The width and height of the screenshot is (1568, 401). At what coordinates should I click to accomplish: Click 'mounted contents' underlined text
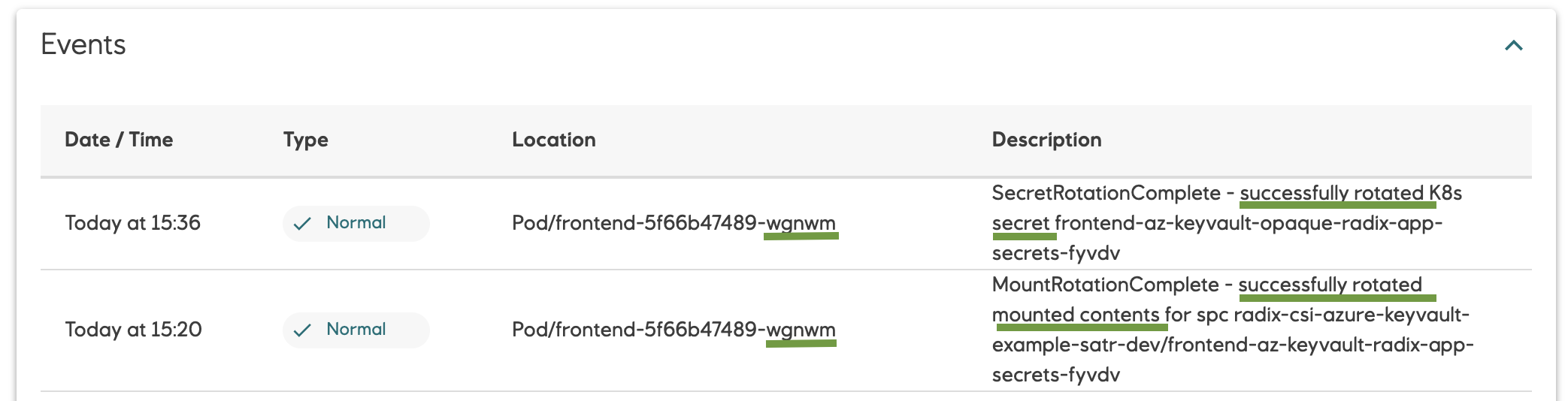(x=1076, y=315)
